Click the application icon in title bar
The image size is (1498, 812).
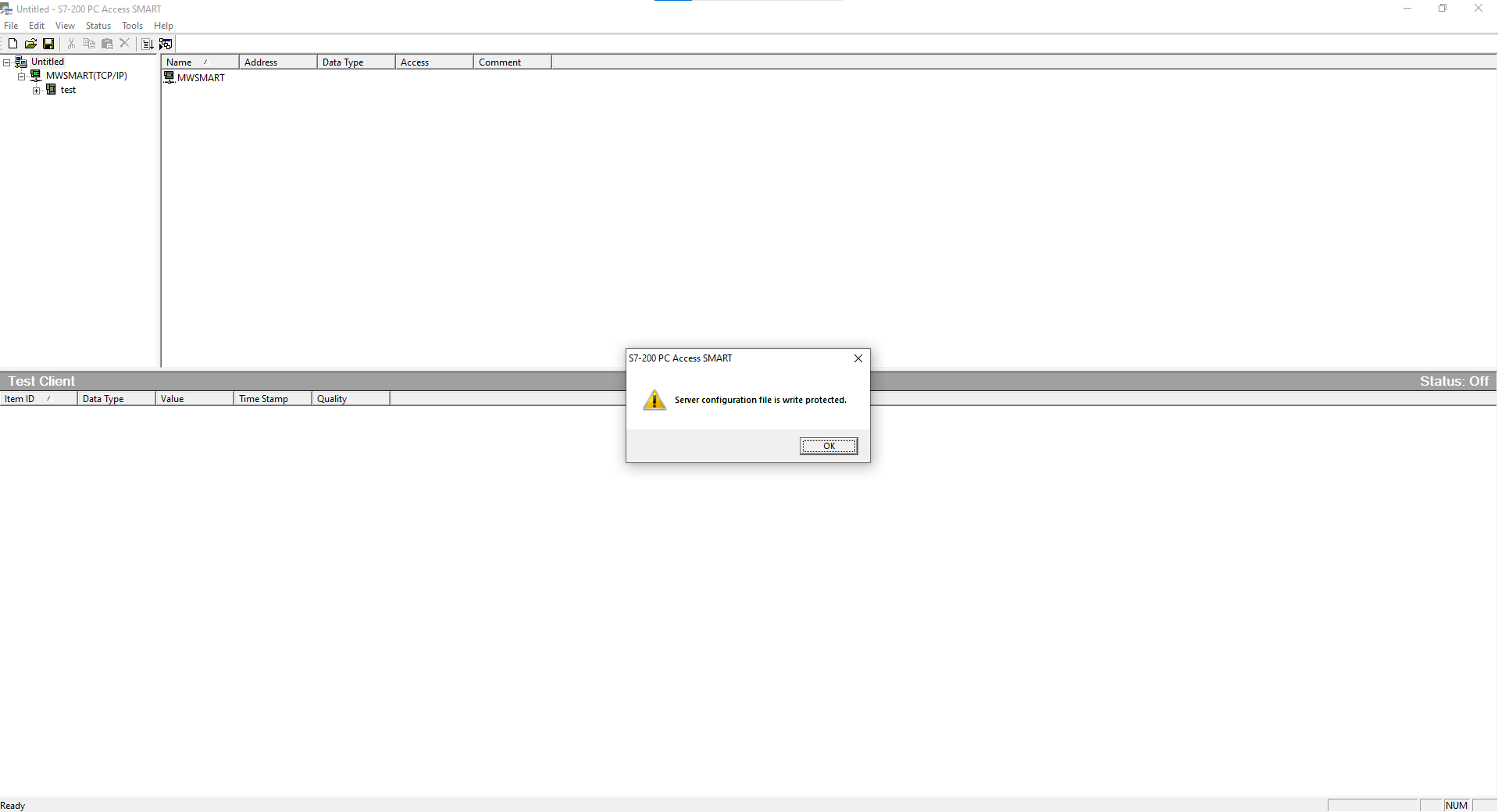tap(6, 9)
